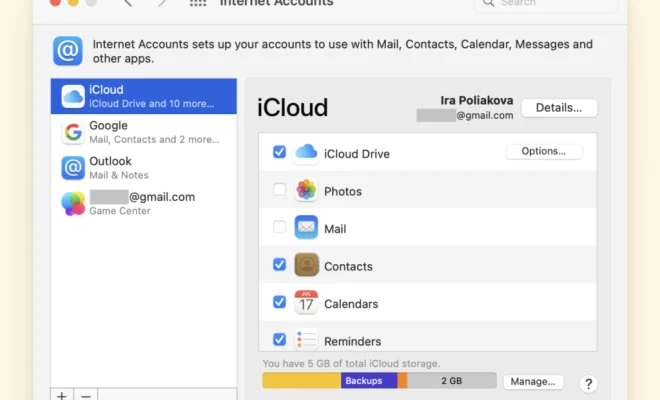Open help with question mark button
The height and width of the screenshot is (400, 660).
[x=588, y=384]
